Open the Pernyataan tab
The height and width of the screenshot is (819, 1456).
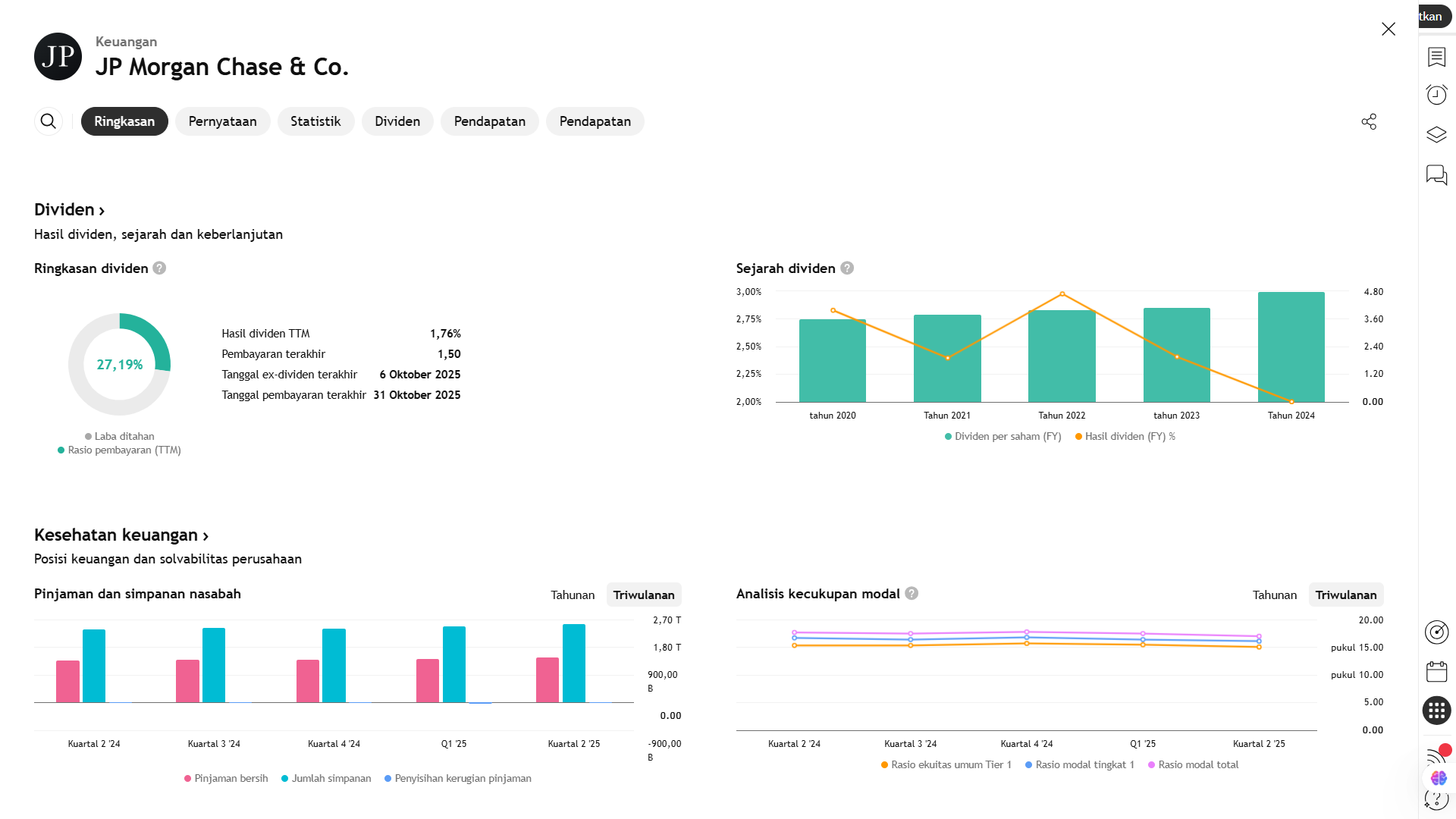222,121
